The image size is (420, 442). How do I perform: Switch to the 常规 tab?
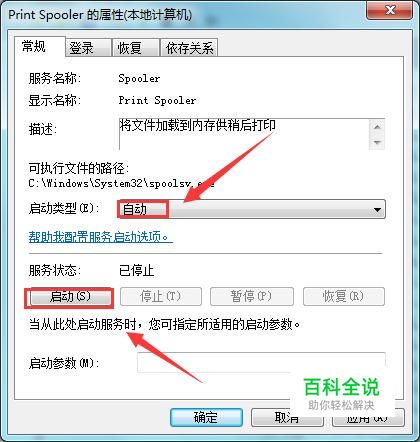click(x=34, y=46)
